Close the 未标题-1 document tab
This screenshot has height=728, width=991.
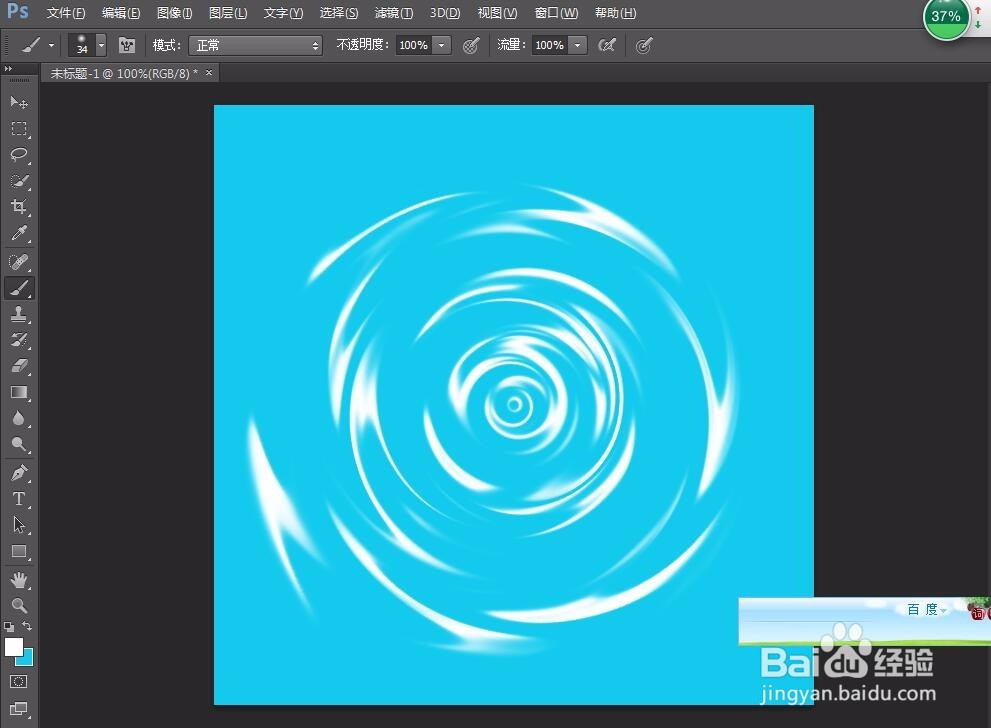[x=209, y=73]
